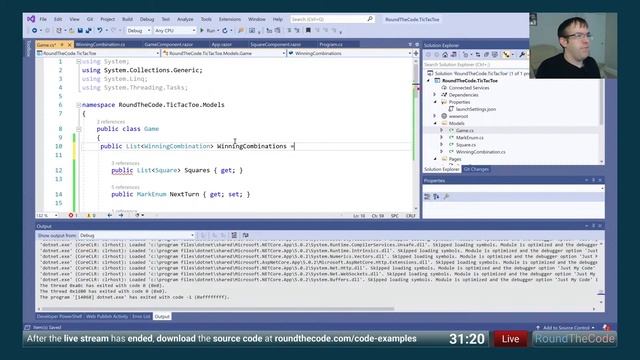Click the split editor icon
The width and height of the screenshot is (640, 360).
click(416, 53)
